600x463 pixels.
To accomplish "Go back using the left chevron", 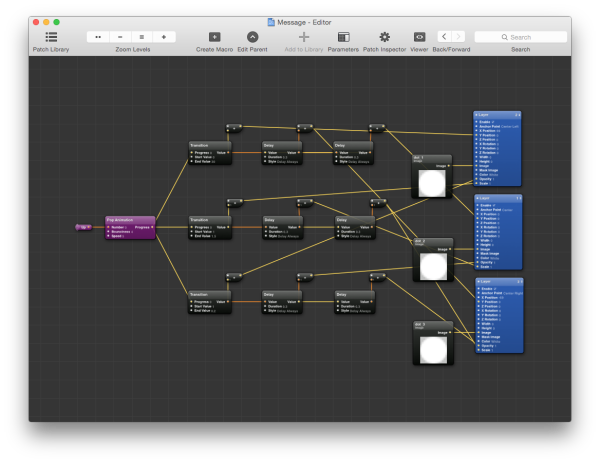I will pyautogui.click(x=444, y=37).
